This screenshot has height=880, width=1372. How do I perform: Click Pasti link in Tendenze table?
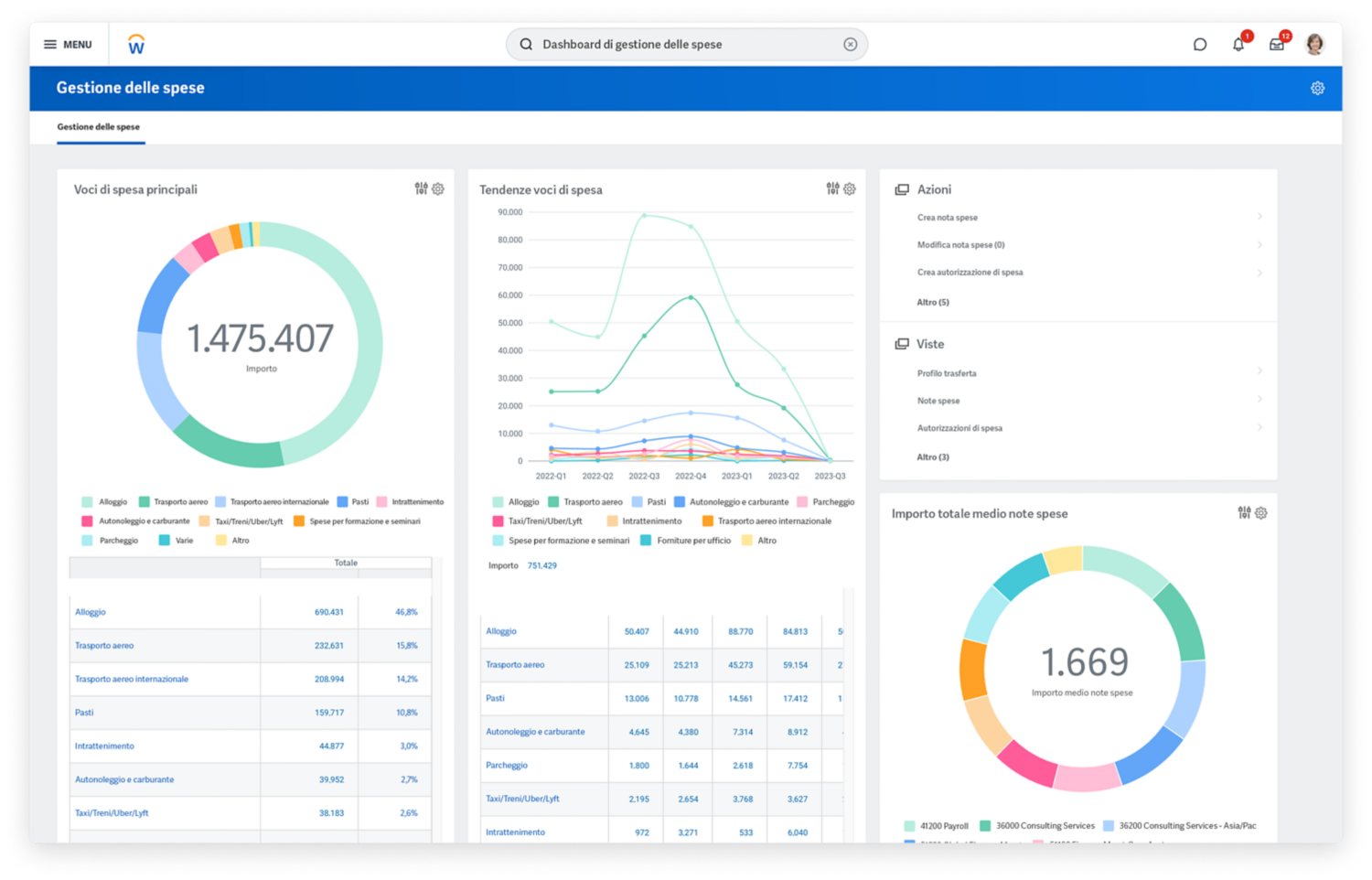(x=495, y=698)
